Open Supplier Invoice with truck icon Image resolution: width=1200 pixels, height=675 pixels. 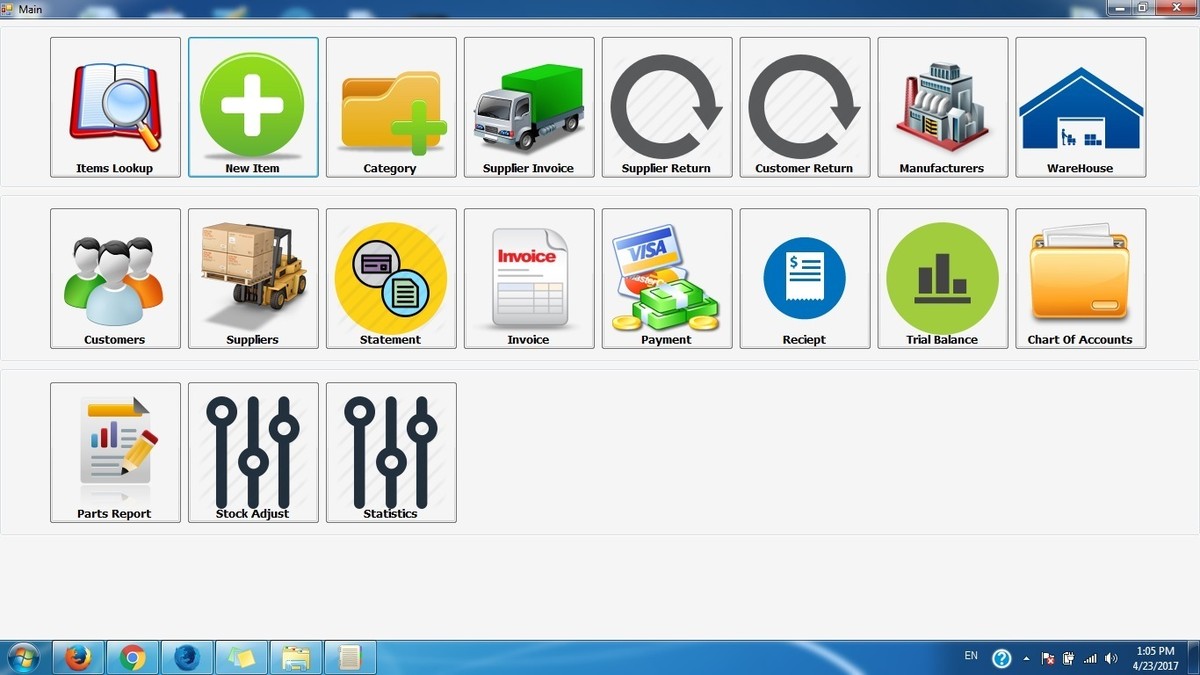coord(529,107)
